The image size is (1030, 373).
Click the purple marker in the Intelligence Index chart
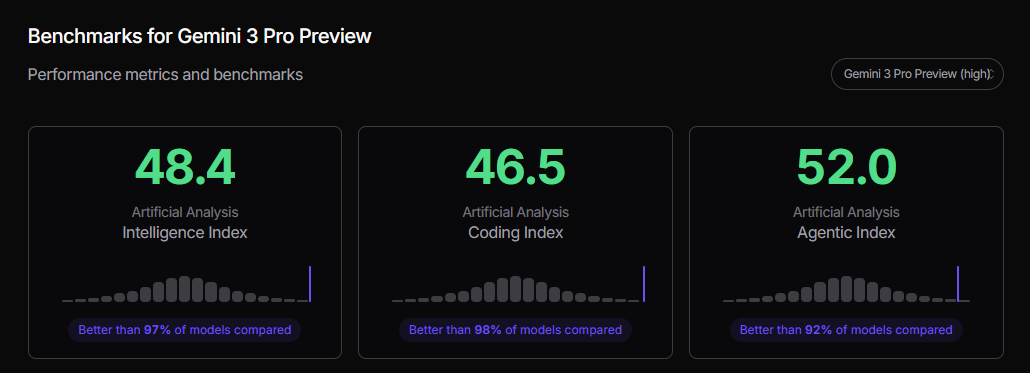(309, 284)
